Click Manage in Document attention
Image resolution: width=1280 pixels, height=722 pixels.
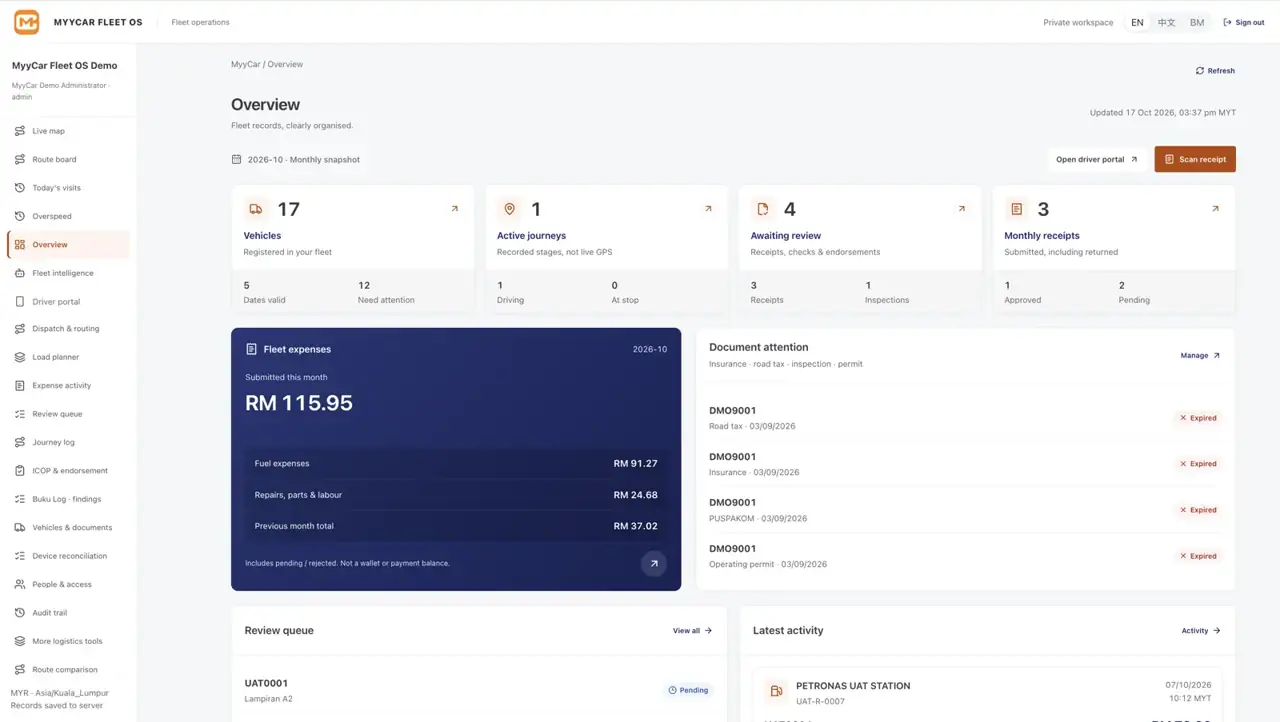1200,355
